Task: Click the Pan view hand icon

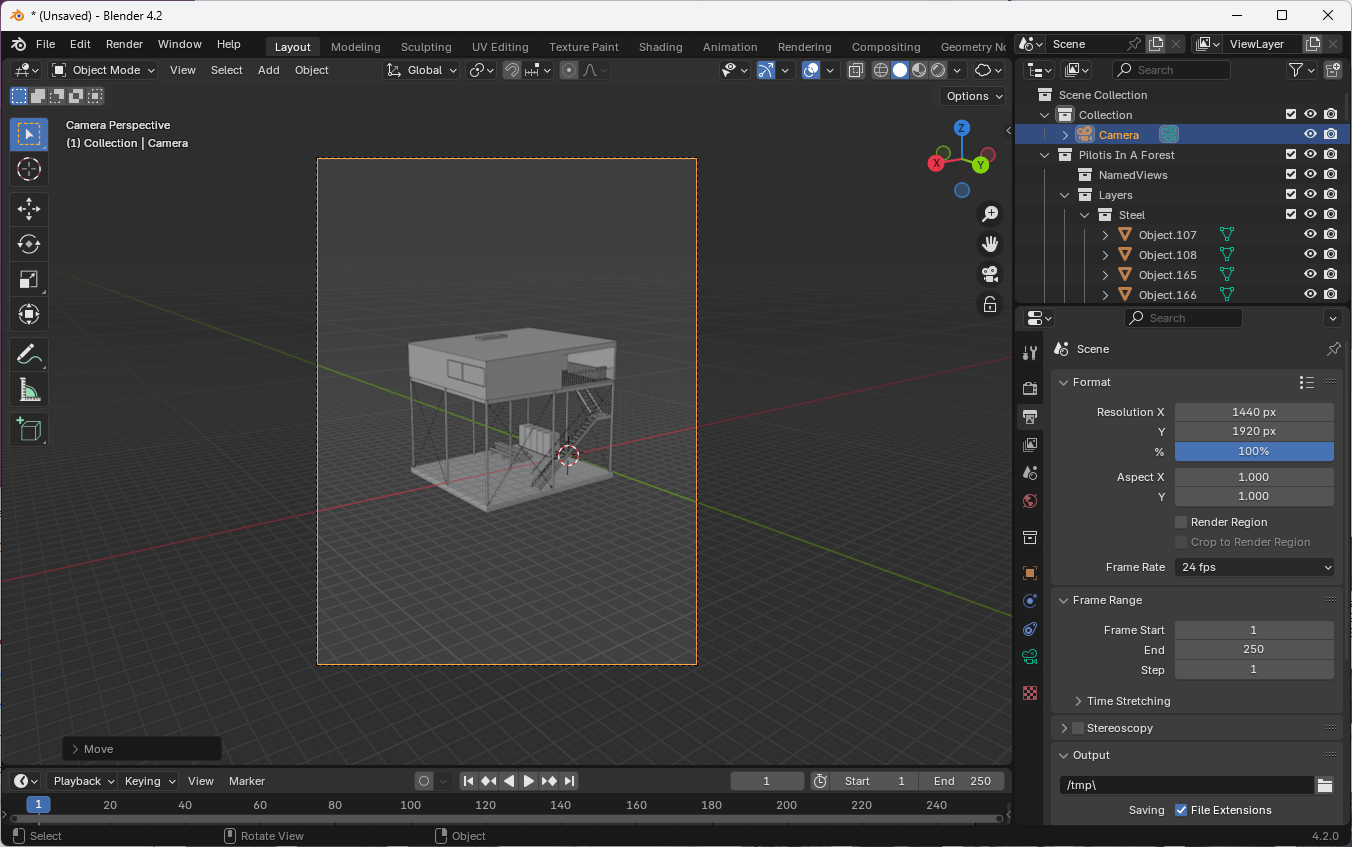Action: coord(990,244)
